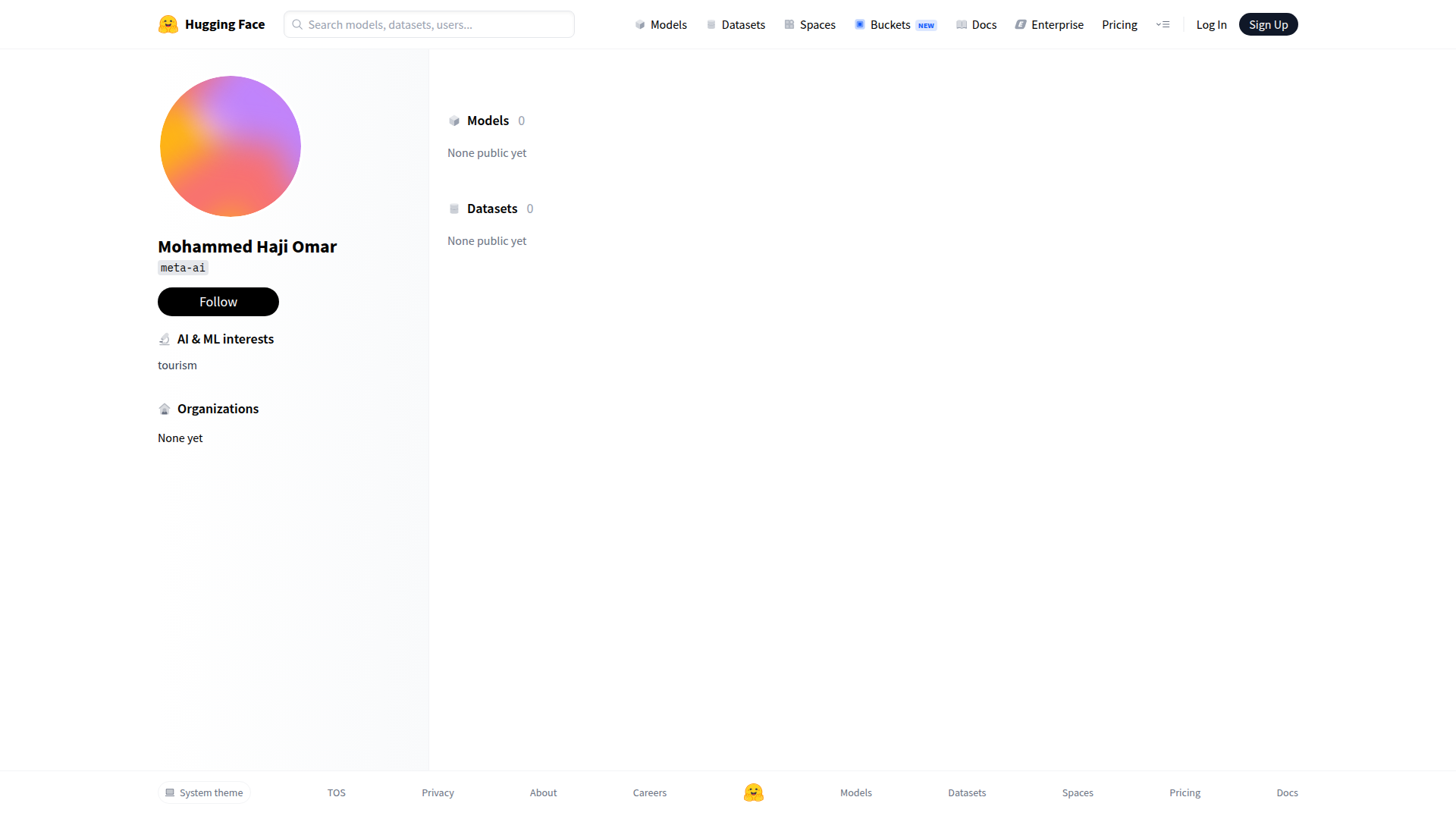The width and height of the screenshot is (1456, 819).
Task: Click the Datasets section heading
Action: [x=492, y=209]
